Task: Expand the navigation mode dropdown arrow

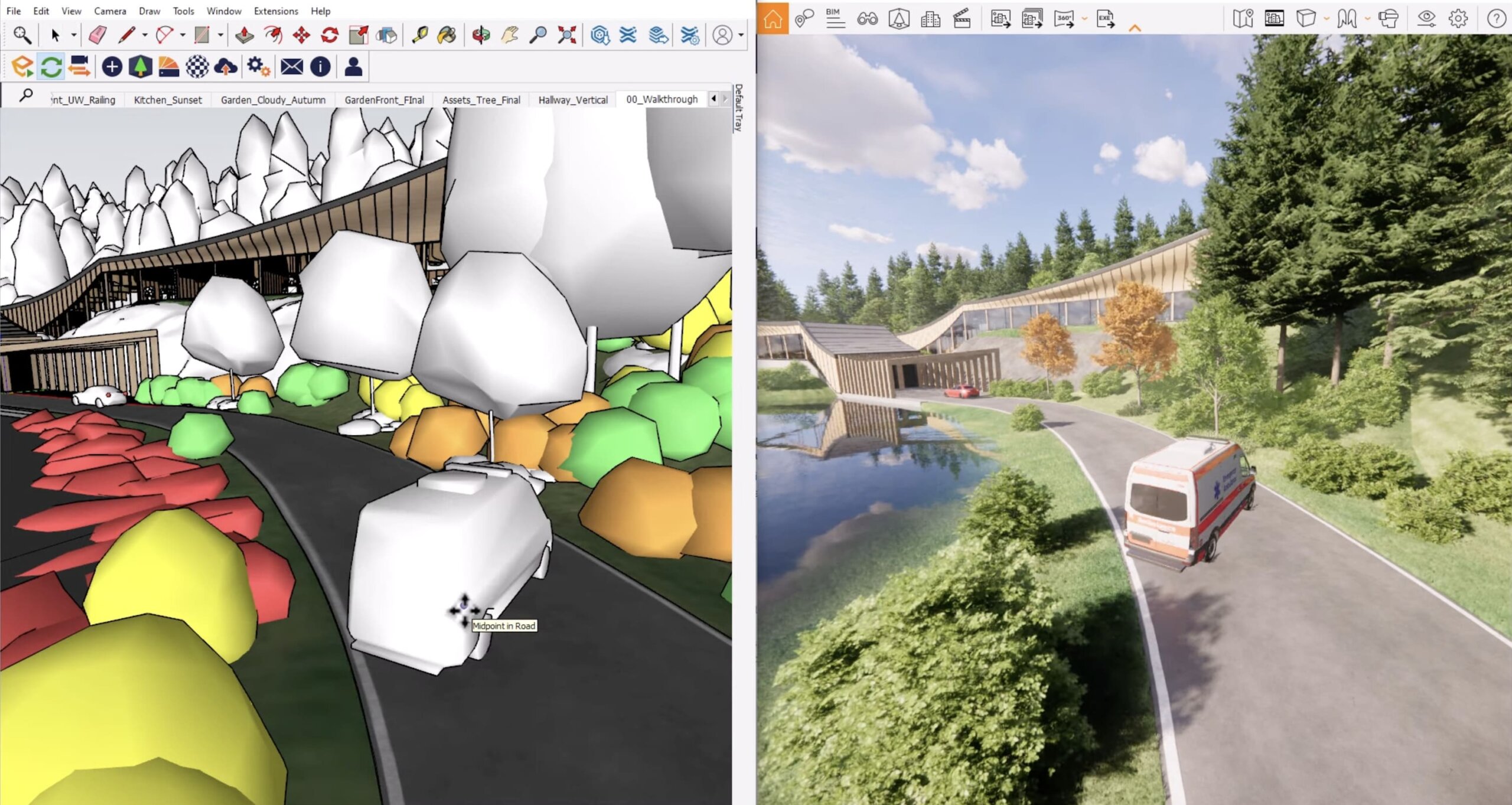Action: [1367, 19]
